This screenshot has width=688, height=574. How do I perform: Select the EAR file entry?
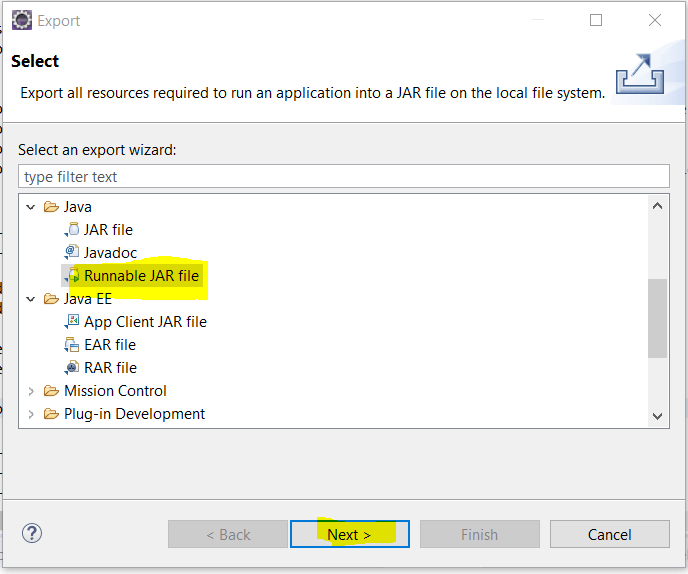coord(110,344)
